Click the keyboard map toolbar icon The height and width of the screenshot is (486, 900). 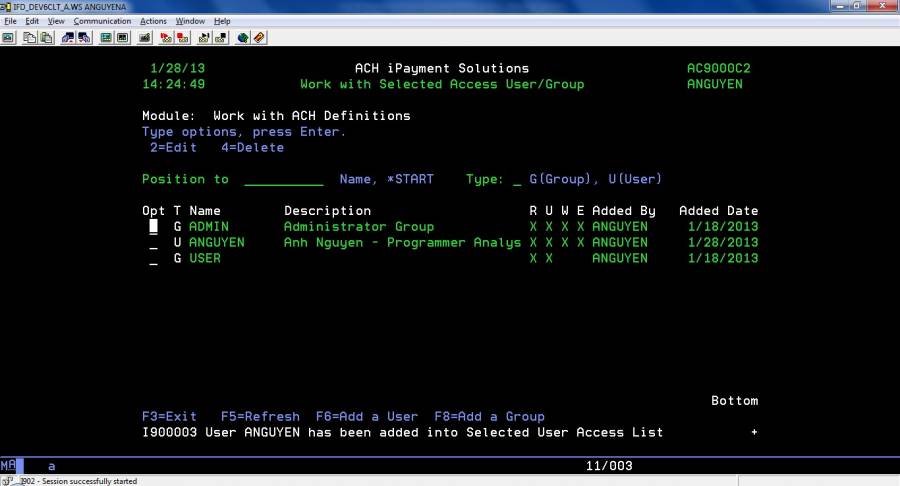[x=123, y=38]
